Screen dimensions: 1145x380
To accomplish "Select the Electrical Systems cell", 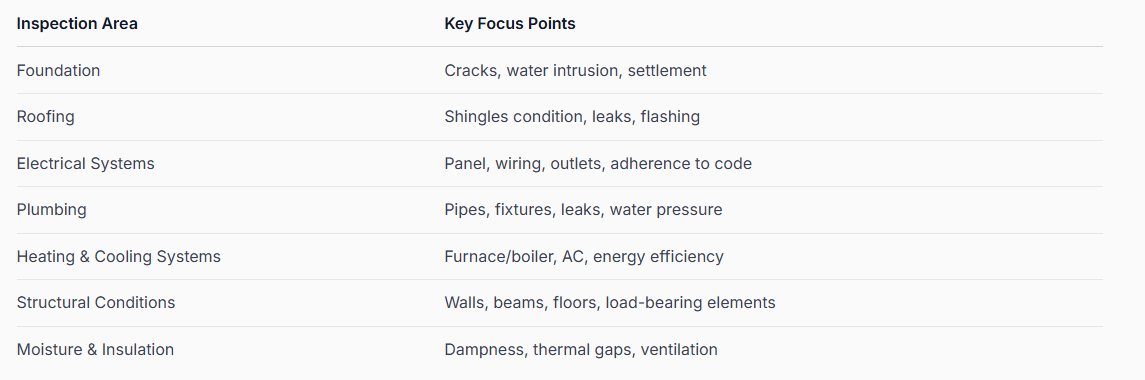I will click(85, 164).
